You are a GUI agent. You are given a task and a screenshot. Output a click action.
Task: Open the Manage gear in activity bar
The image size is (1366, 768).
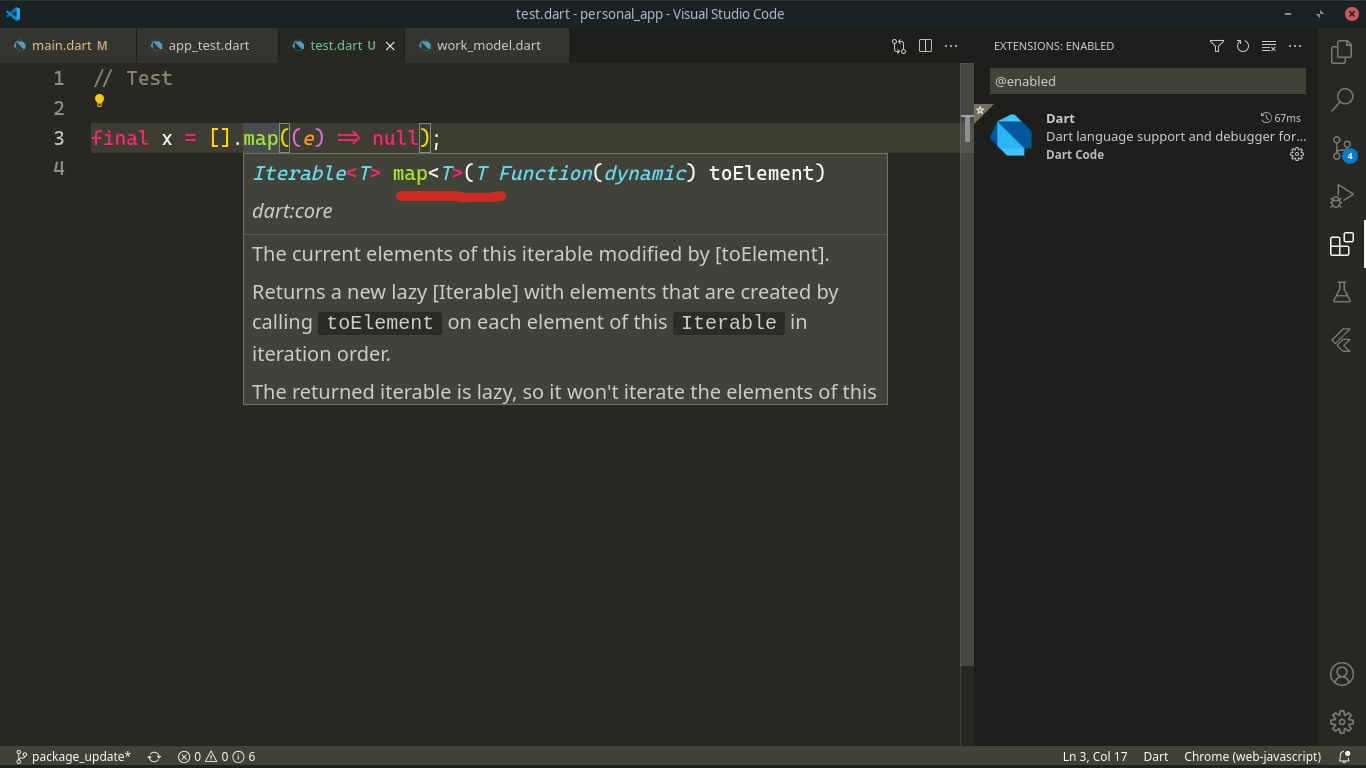(1341, 721)
